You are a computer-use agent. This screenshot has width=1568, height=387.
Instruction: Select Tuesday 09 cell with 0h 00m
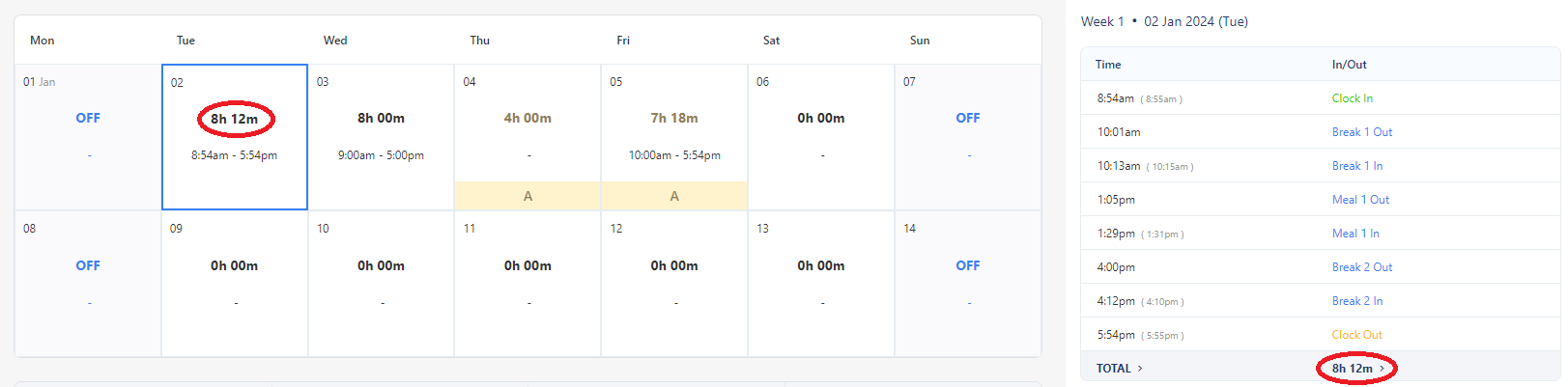pyautogui.click(x=235, y=283)
